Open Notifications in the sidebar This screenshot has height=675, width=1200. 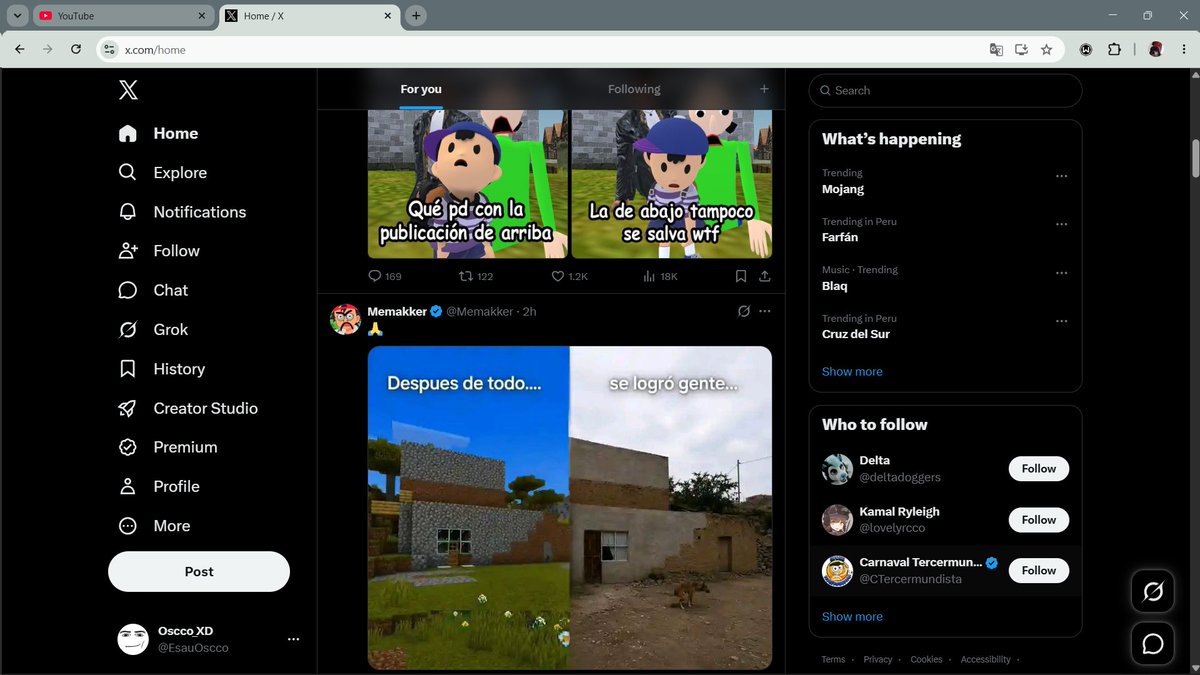coord(182,212)
